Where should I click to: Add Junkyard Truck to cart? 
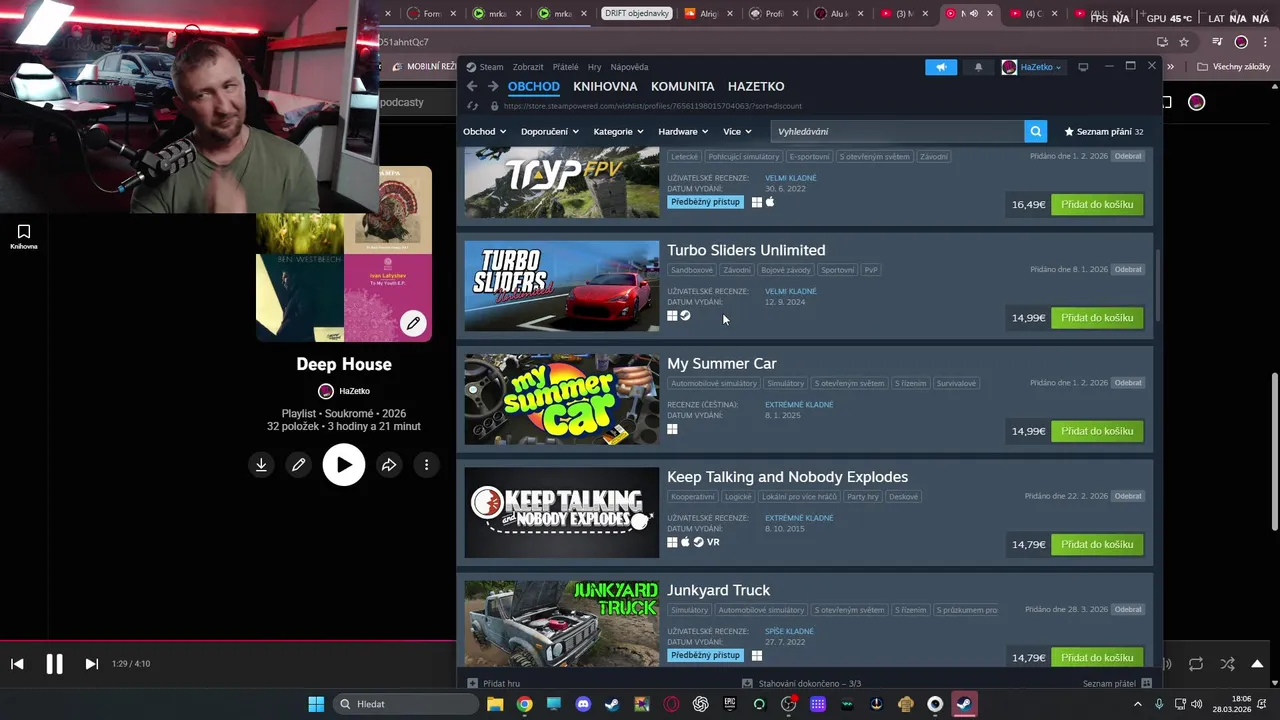[1097, 658]
